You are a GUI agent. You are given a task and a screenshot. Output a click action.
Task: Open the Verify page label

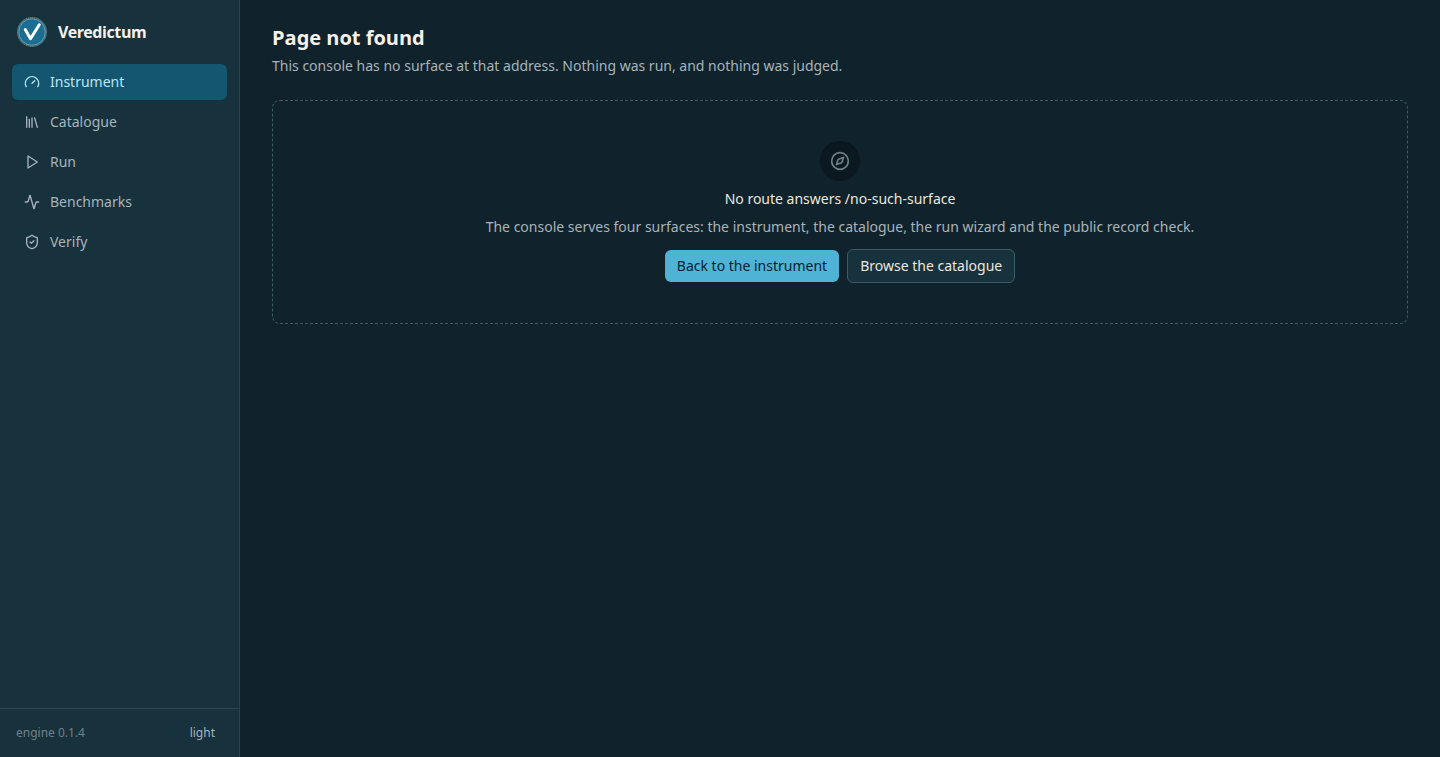click(69, 242)
